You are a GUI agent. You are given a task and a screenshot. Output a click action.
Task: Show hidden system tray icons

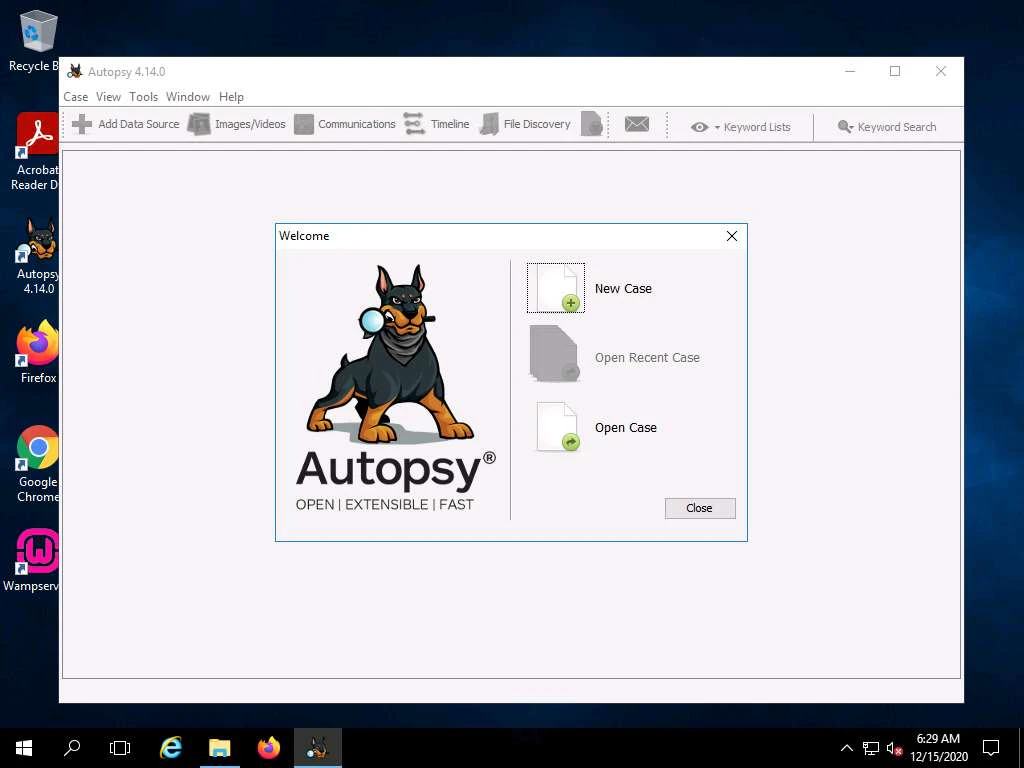point(846,748)
